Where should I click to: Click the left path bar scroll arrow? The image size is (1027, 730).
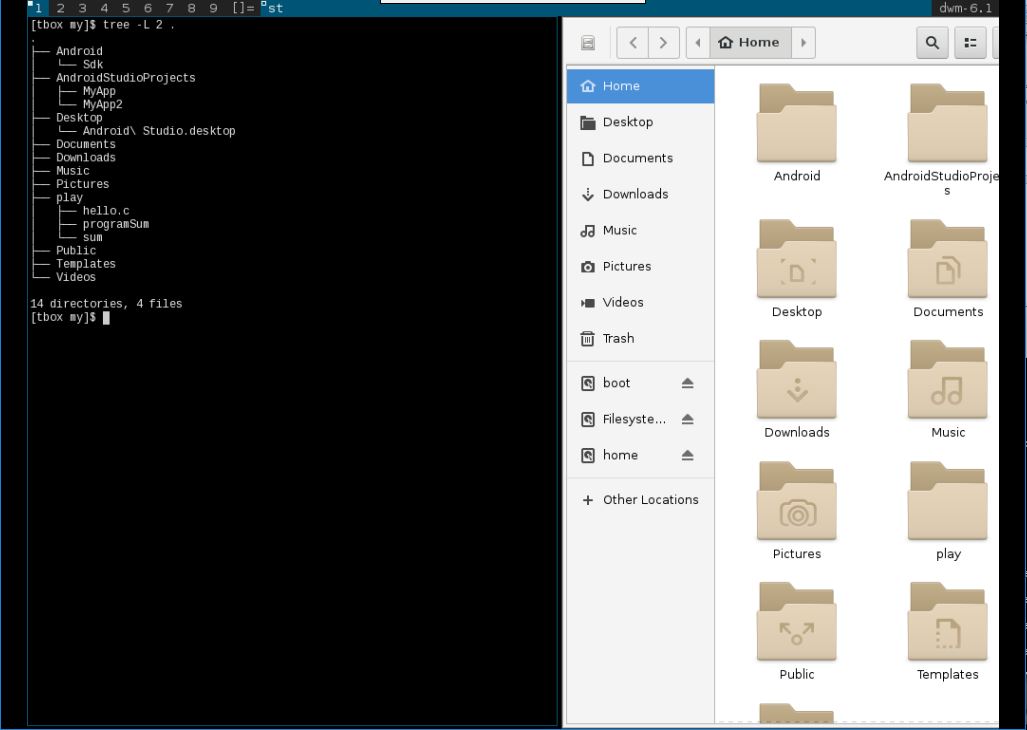(698, 42)
